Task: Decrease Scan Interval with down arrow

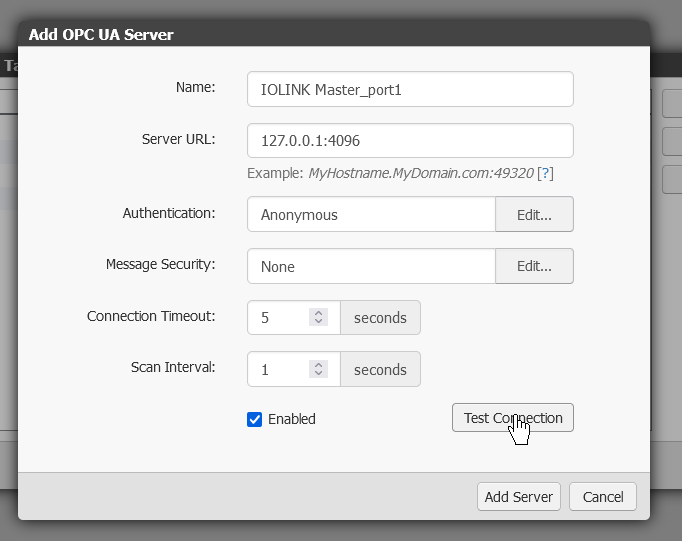Action: (x=318, y=373)
